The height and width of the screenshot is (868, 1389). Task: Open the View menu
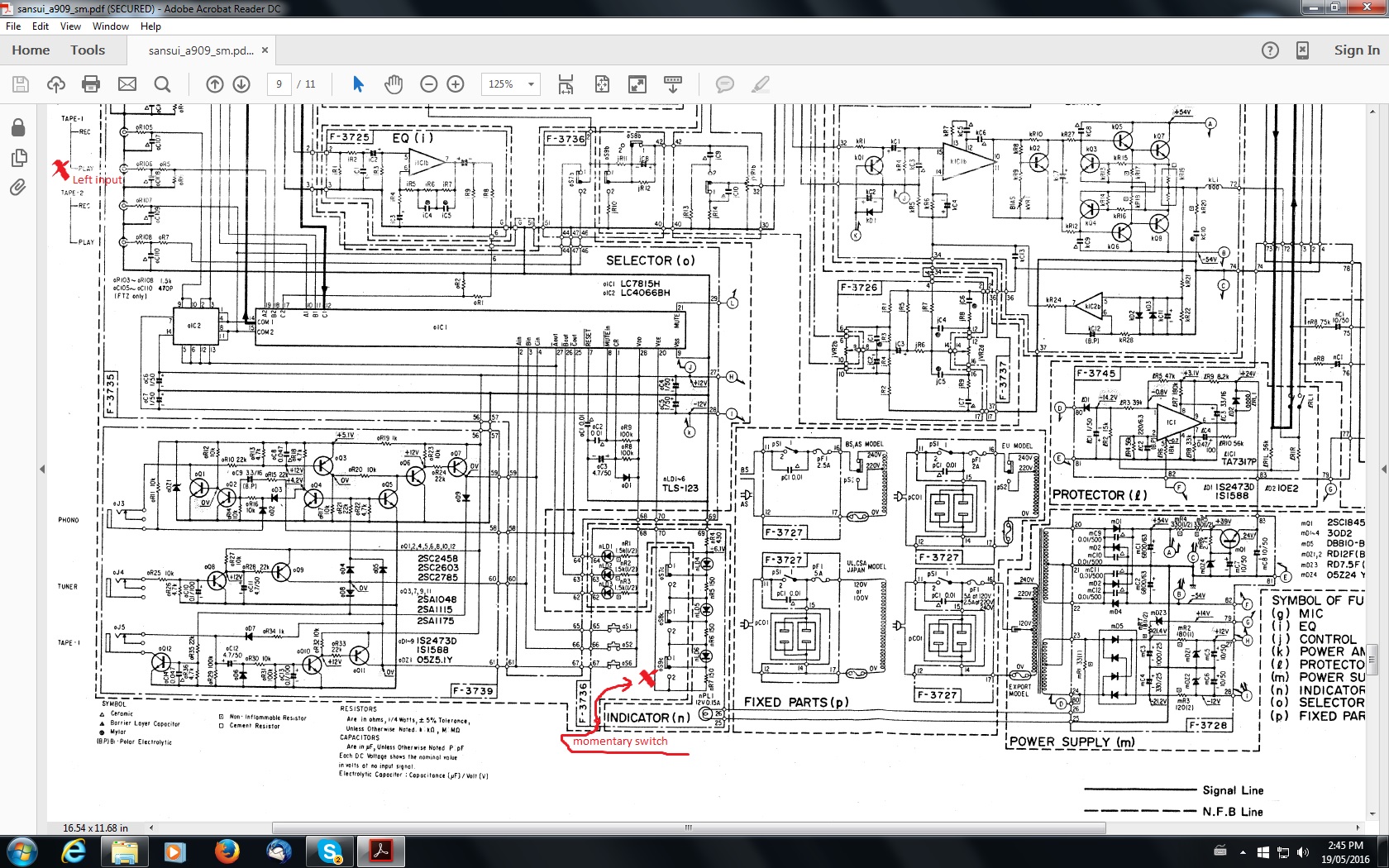[71, 26]
